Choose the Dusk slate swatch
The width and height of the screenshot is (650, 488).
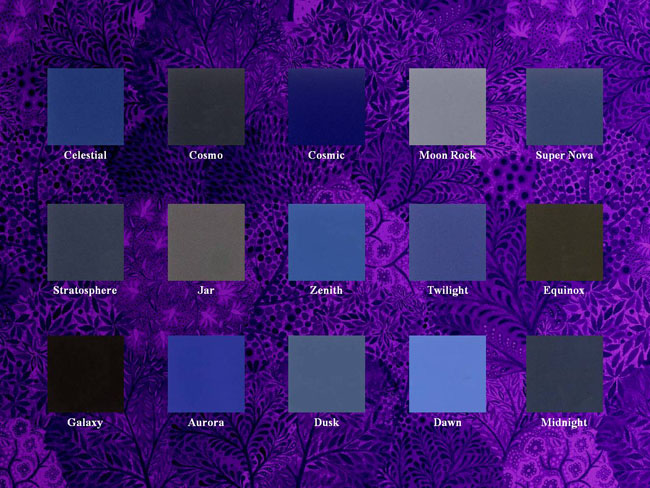[x=326, y=373]
